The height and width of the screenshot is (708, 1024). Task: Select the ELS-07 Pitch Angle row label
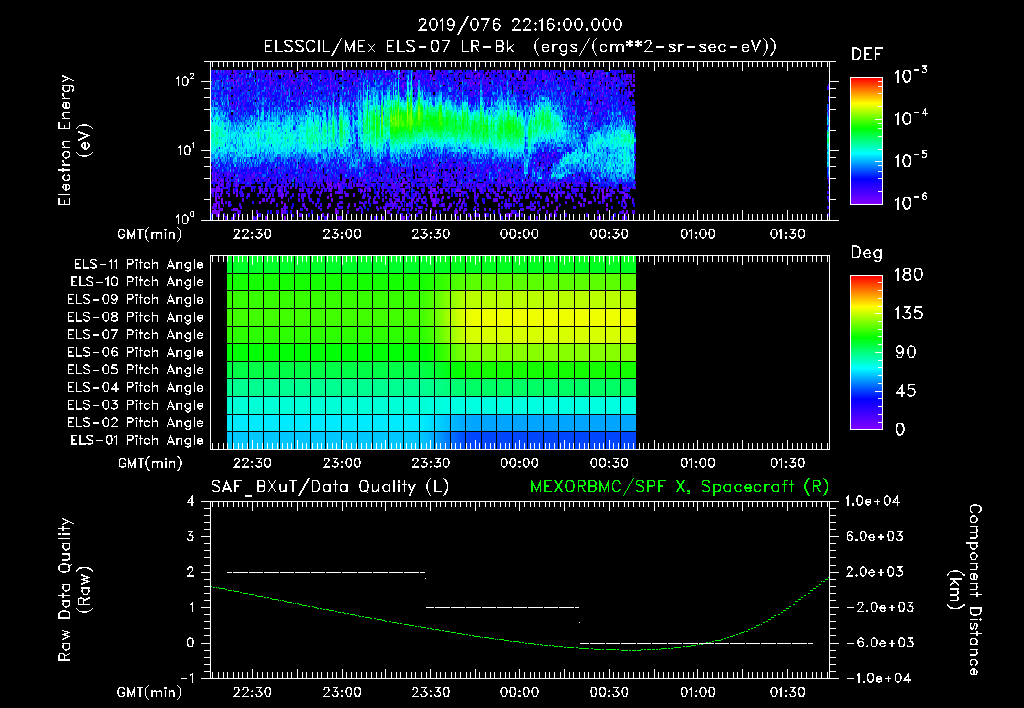[x=135, y=334]
